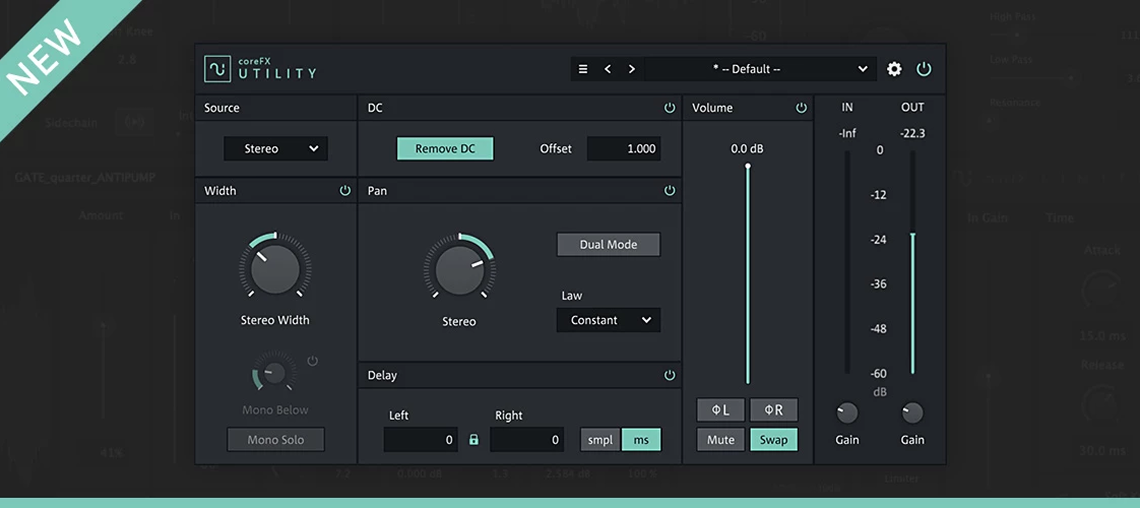The image size is (1140, 508).
Task: Toggle Volume section power
Action: 801,108
